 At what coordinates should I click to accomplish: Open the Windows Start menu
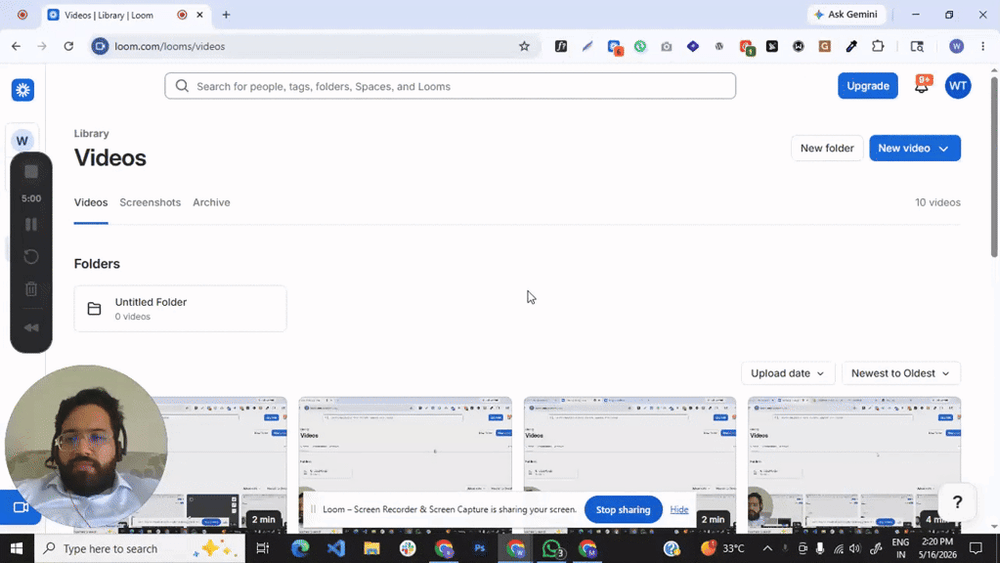click(17, 548)
